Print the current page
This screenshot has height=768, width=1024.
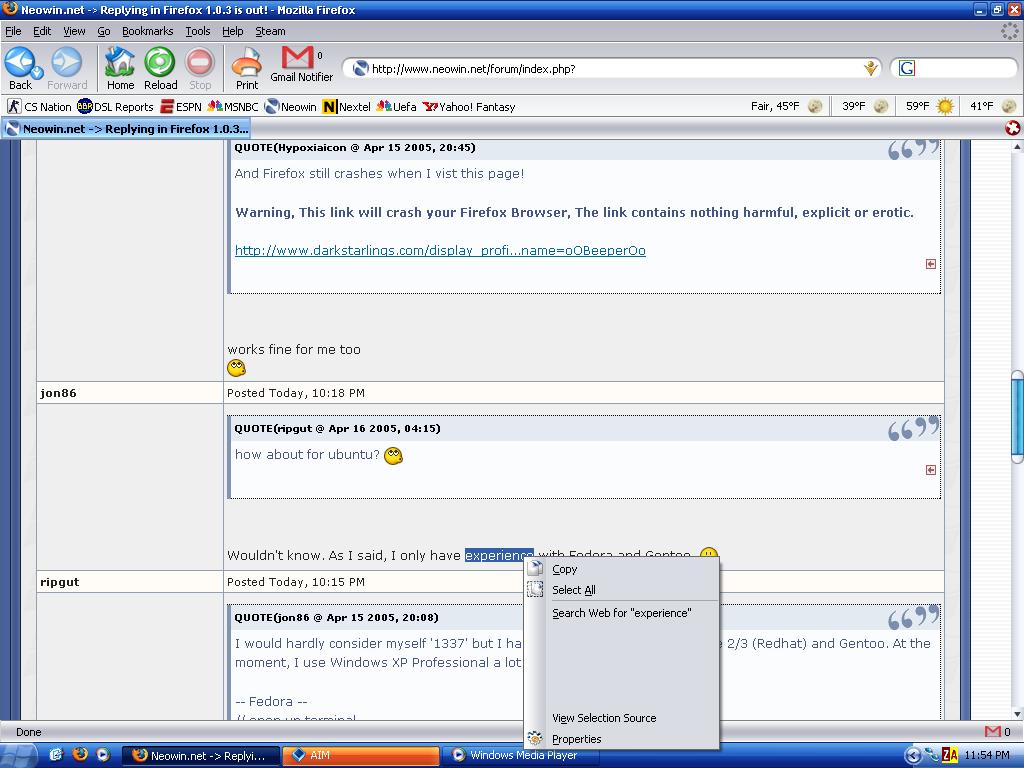coord(247,68)
